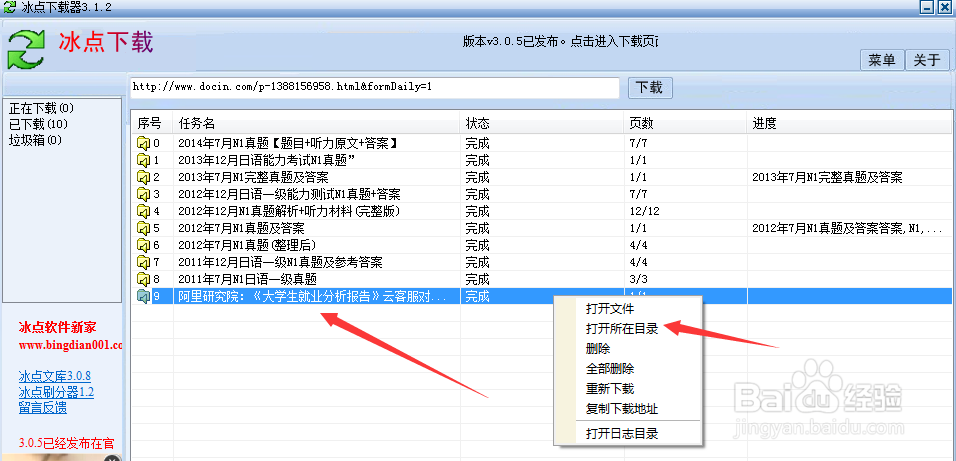Viewport: 956px width, 461px height.
Task: Click the folder icon of row 0
Action: [143, 144]
